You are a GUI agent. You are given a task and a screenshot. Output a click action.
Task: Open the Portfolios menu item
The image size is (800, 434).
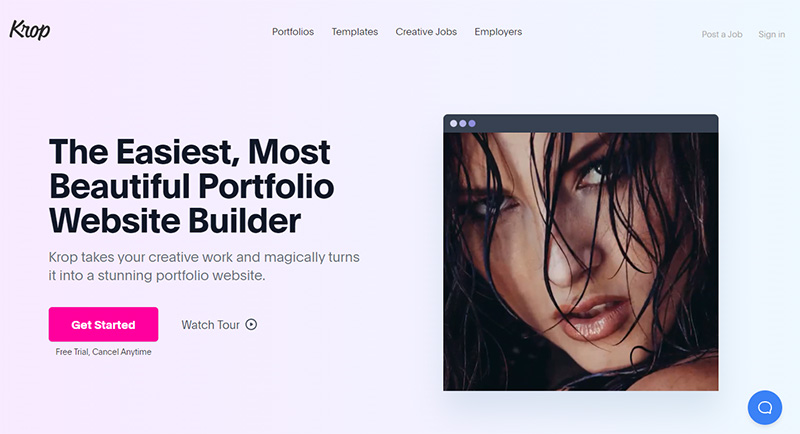pos(293,32)
